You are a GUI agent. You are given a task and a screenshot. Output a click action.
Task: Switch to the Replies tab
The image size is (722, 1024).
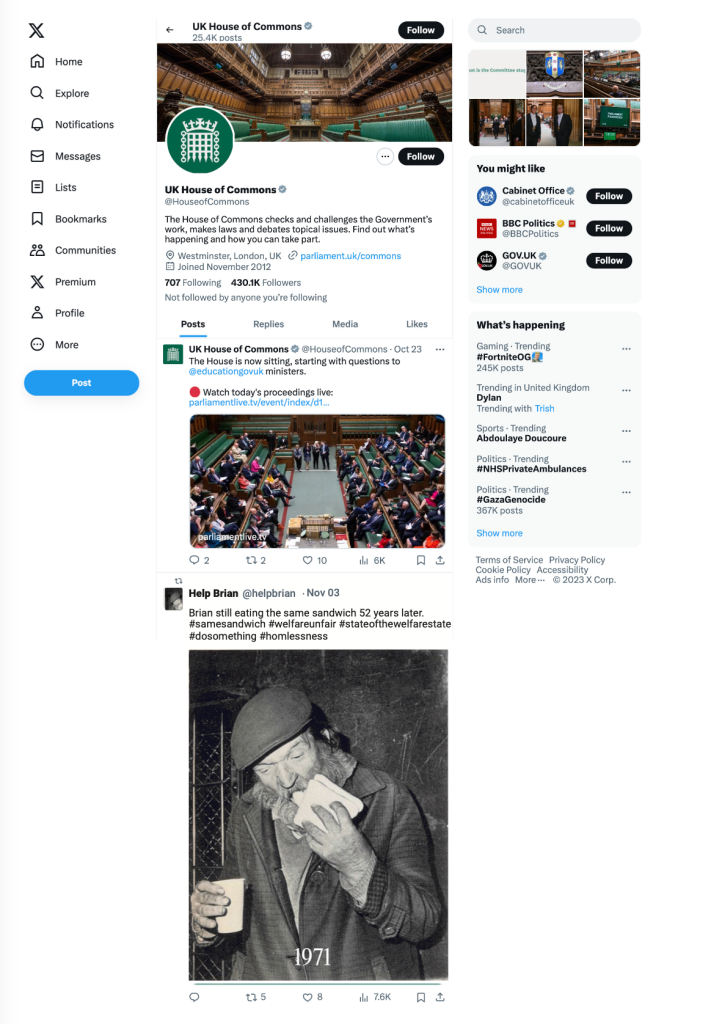pyautogui.click(x=268, y=324)
